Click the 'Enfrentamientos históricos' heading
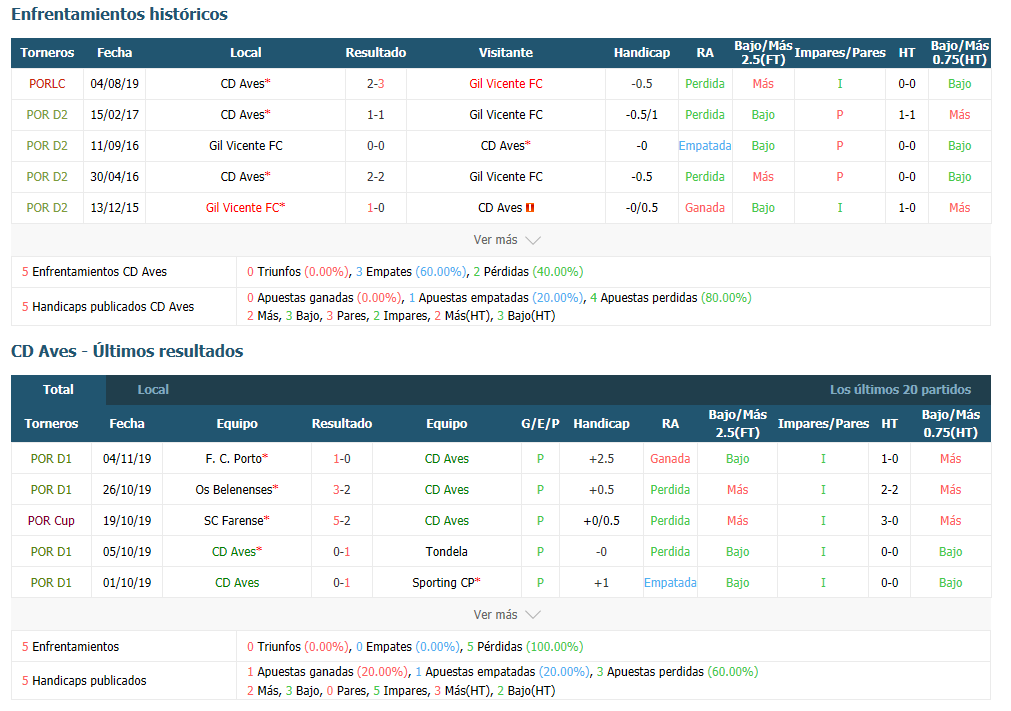1011x711 pixels. 119,14
